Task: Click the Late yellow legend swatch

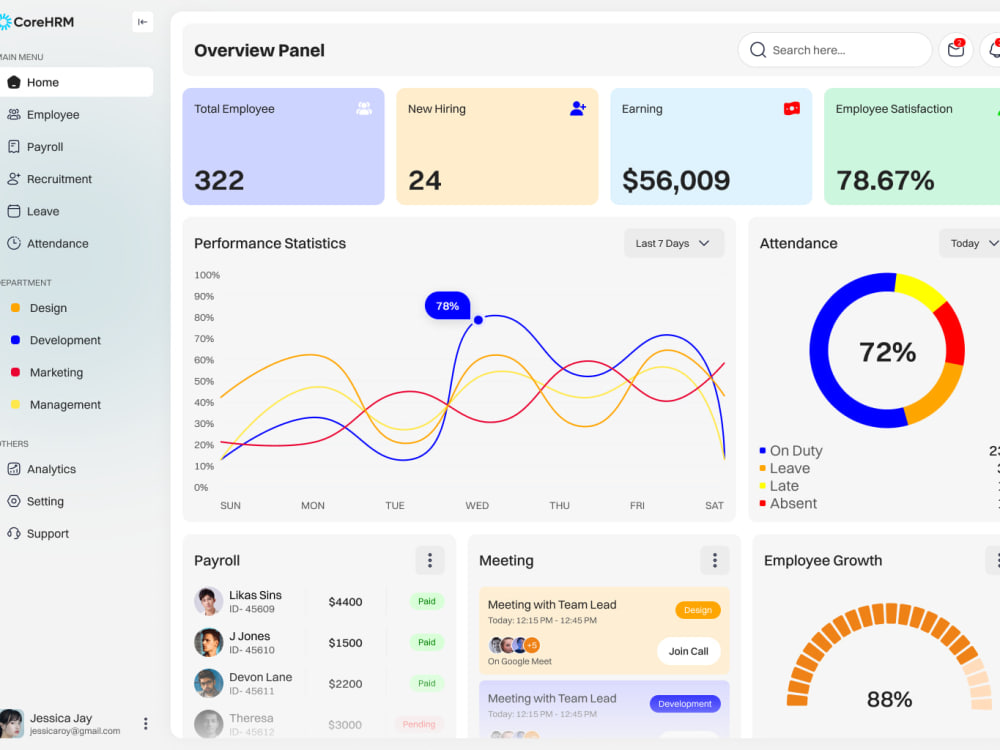Action: (x=763, y=486)
